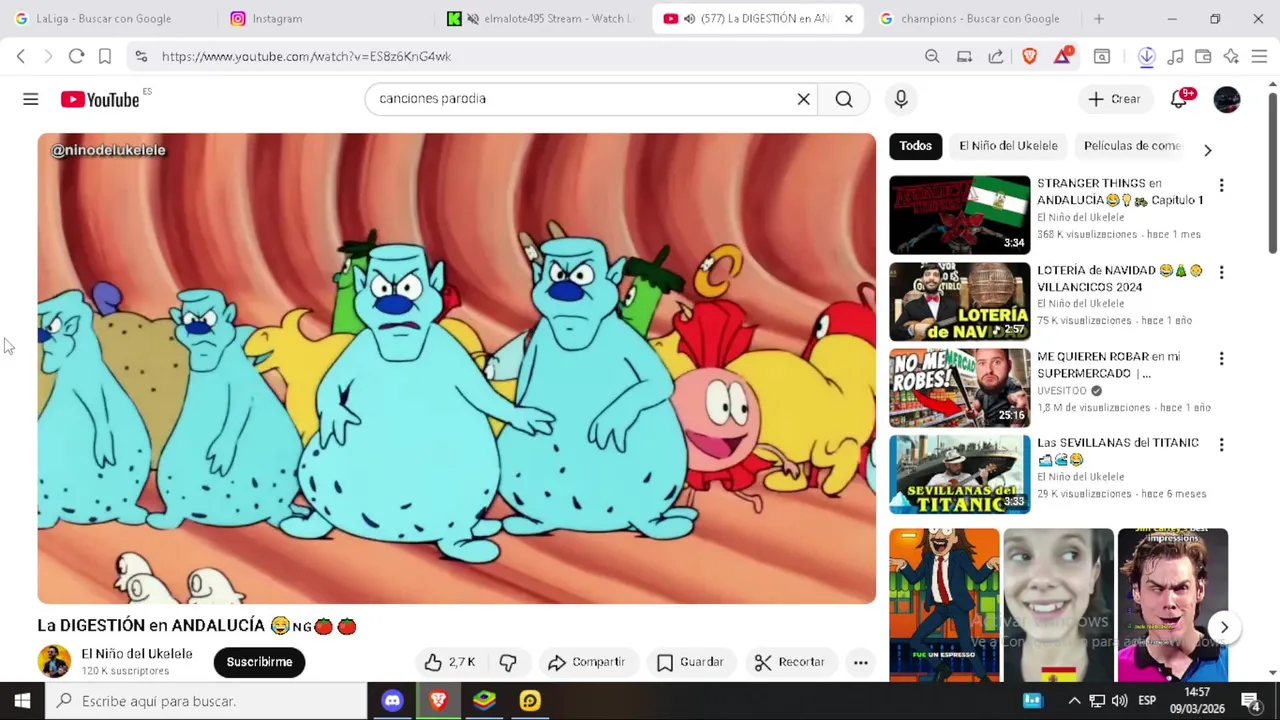The width and height of the screenshot is (1280, 720).
Task: Click install/cast screen icon in address bar
Action: point(964,56)
